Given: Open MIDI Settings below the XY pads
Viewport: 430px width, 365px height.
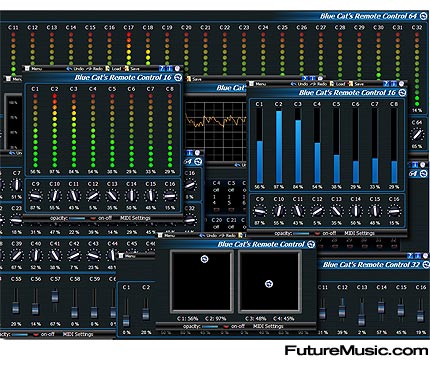Looking at the screenshot, I should coord(268,326).
